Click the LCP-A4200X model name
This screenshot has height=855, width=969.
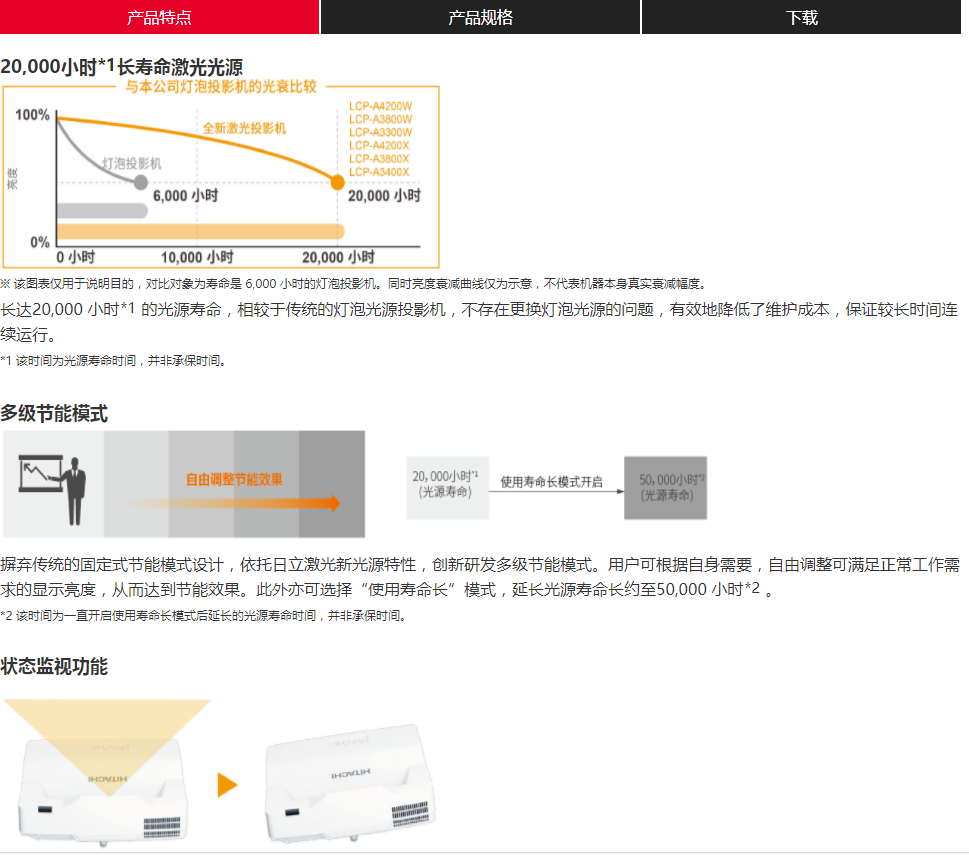click(x=379, y=145)
